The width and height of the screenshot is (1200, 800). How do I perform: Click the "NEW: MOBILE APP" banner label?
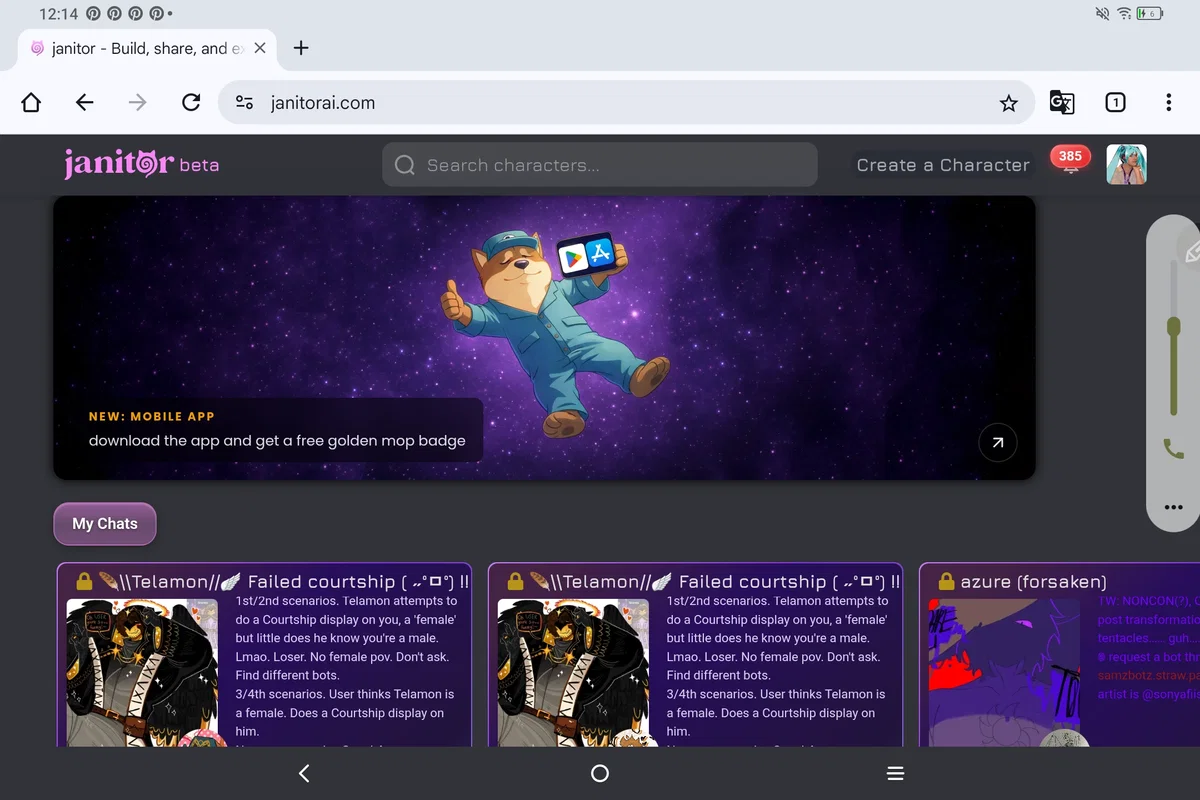point(152,416)
